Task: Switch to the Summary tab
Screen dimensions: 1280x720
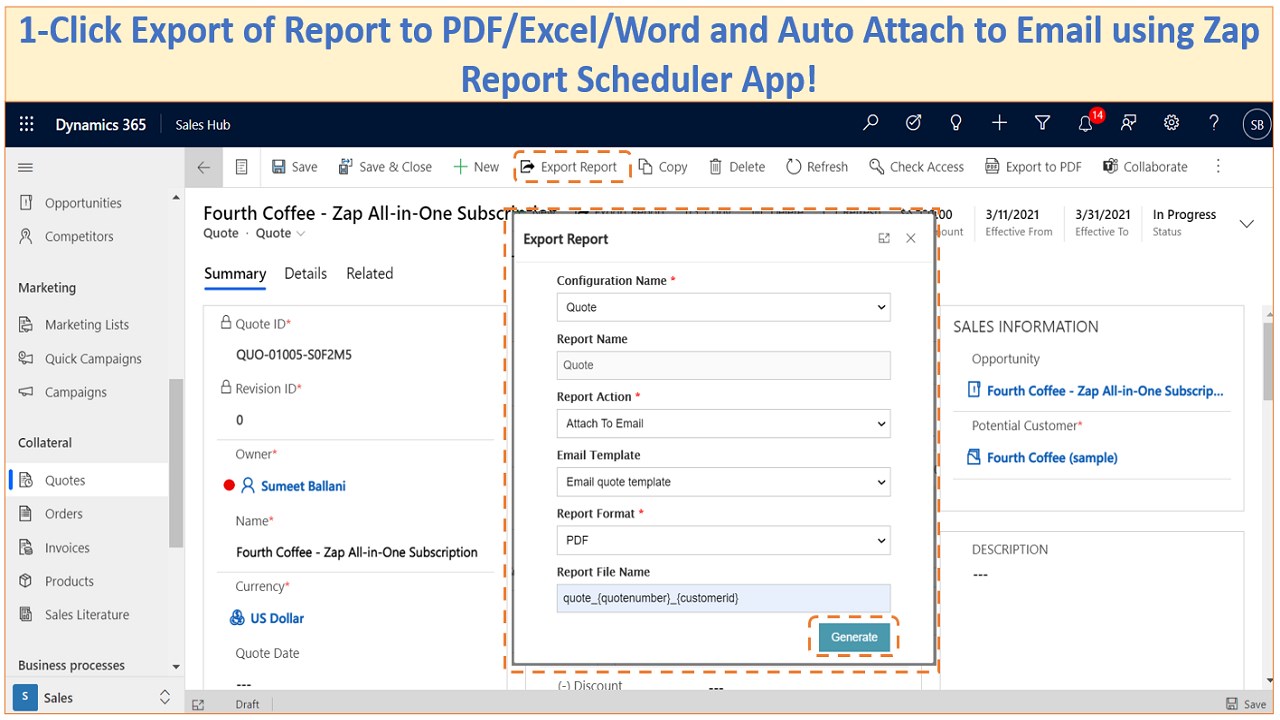Action: (x=235, y=274)
